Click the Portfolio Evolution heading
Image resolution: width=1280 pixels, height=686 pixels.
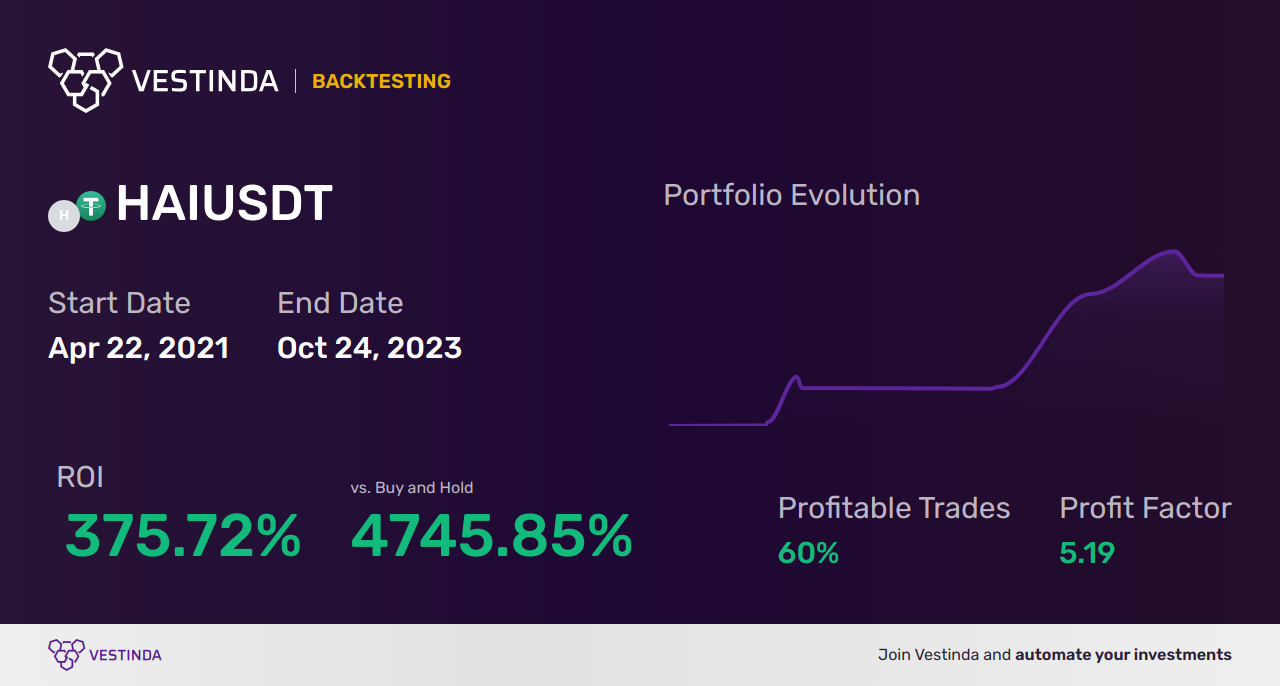point(792,195)
